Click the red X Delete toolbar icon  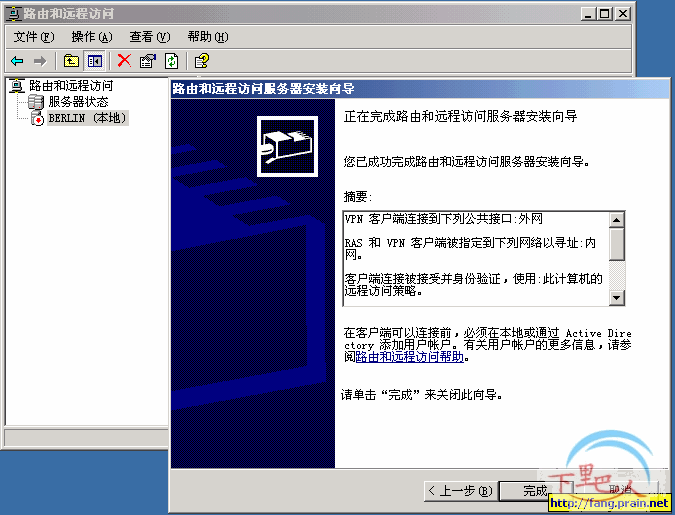pos(125,61)
